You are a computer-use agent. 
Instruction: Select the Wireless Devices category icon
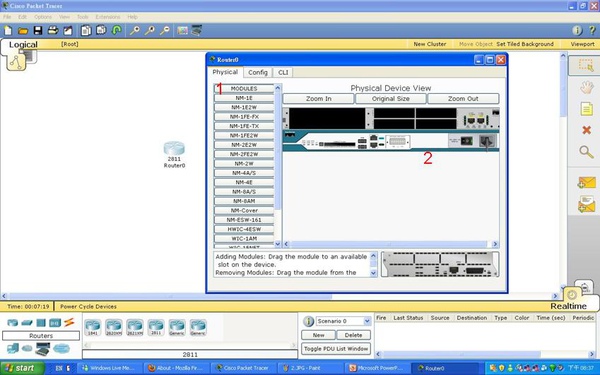55,323
